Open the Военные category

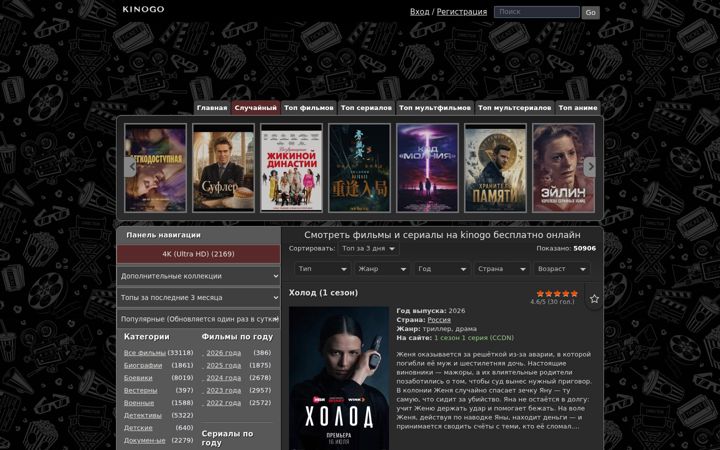point(139,403)
